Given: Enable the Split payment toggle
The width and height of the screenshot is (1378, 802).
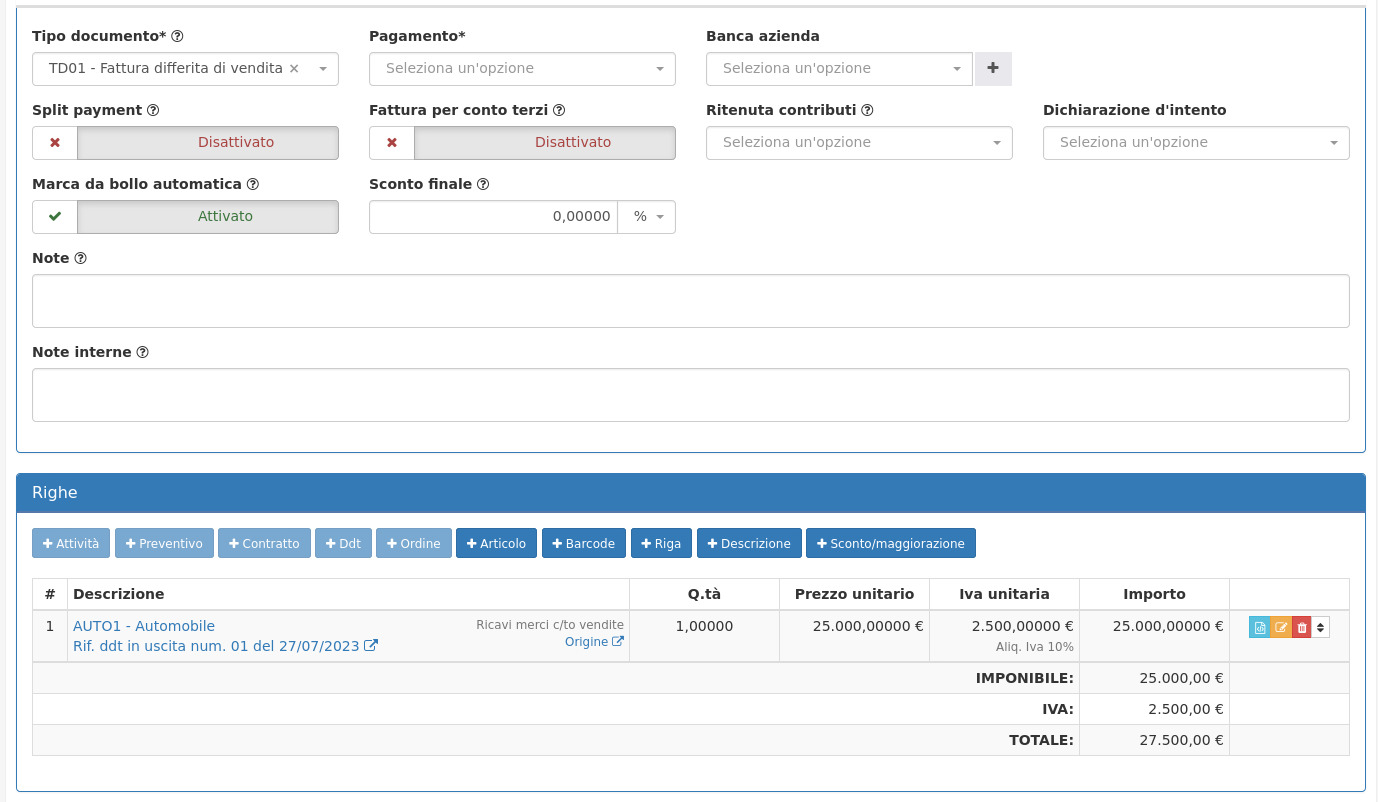Looking at the screenshot, I should (185, 143).
